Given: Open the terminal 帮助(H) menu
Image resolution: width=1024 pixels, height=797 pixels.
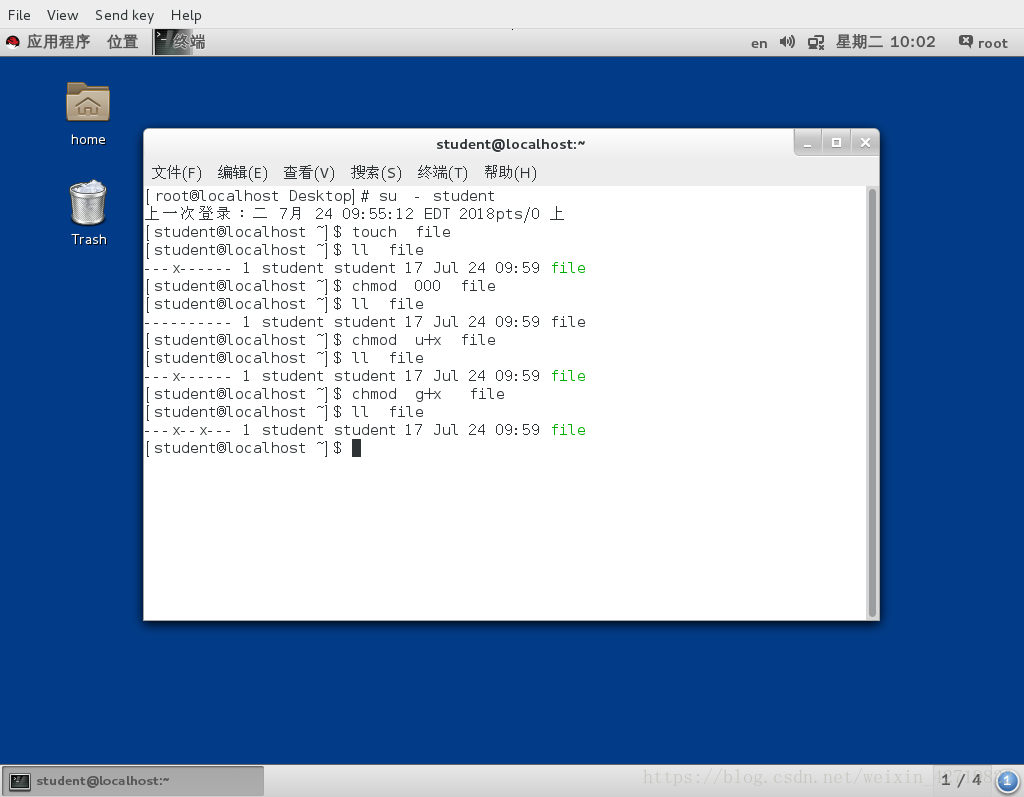Looking at the screenshot, I should click(x=510, y=172).
